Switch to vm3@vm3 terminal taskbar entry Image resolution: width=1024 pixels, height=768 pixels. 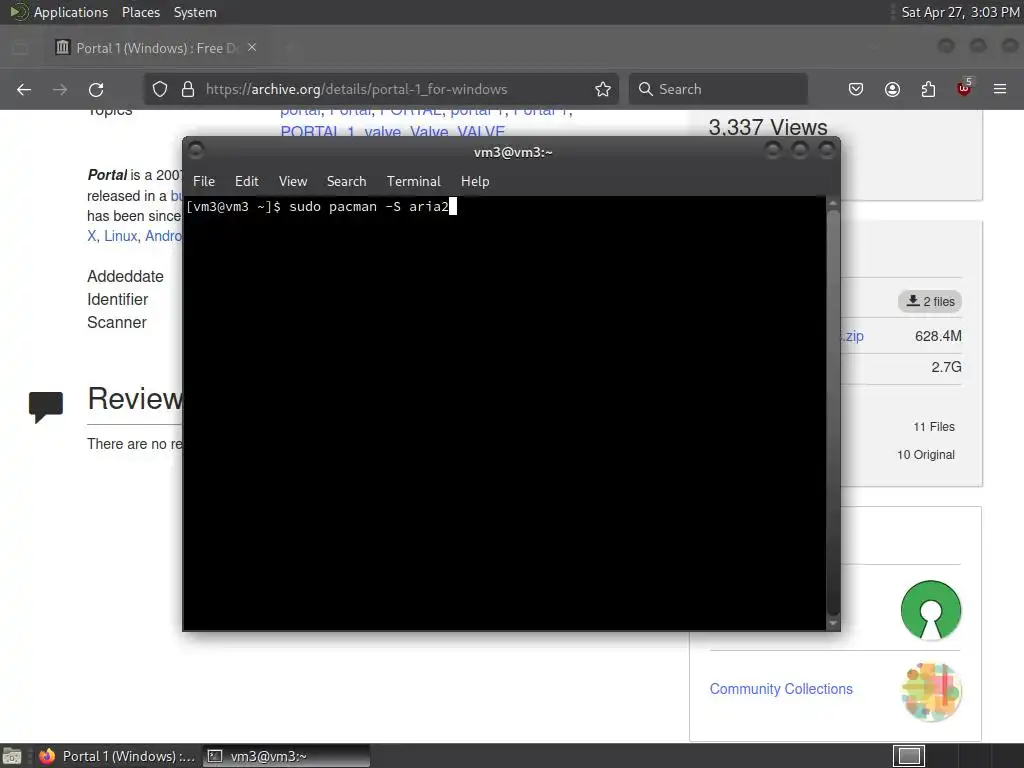pos(286,756)
